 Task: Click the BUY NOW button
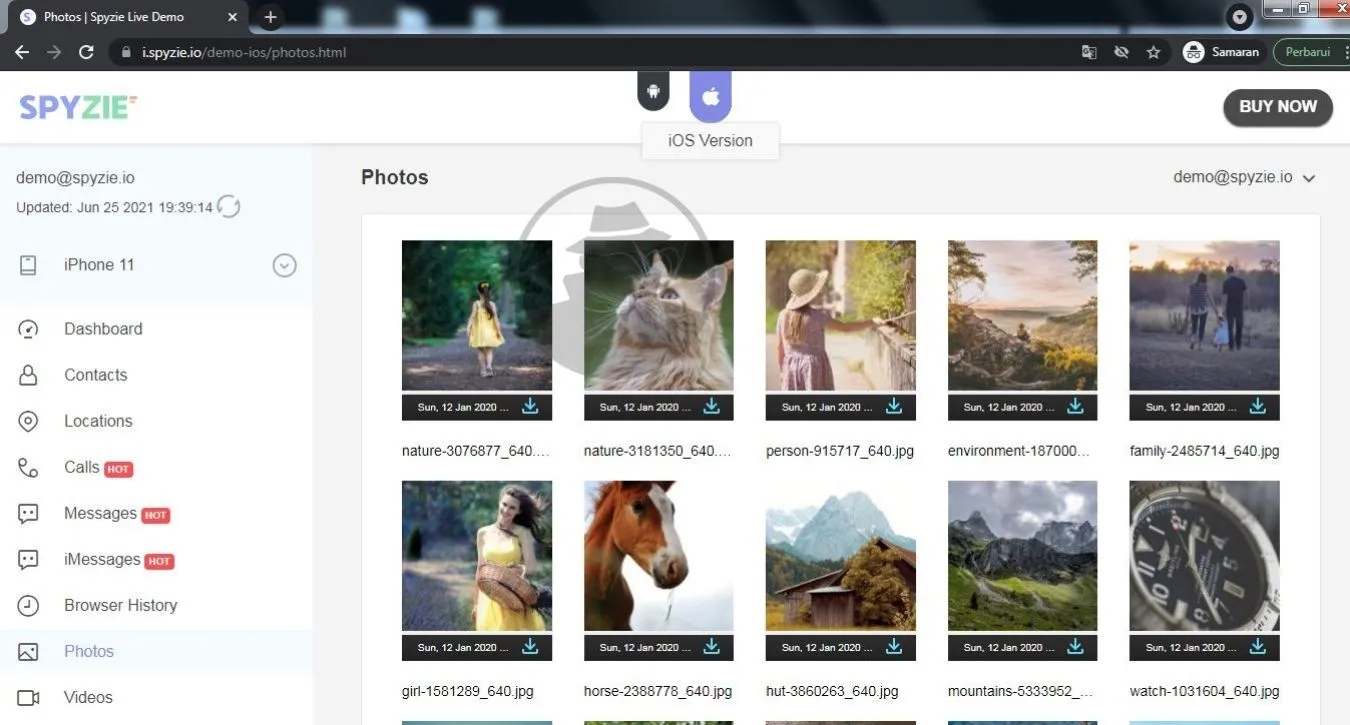point(1278,107)
